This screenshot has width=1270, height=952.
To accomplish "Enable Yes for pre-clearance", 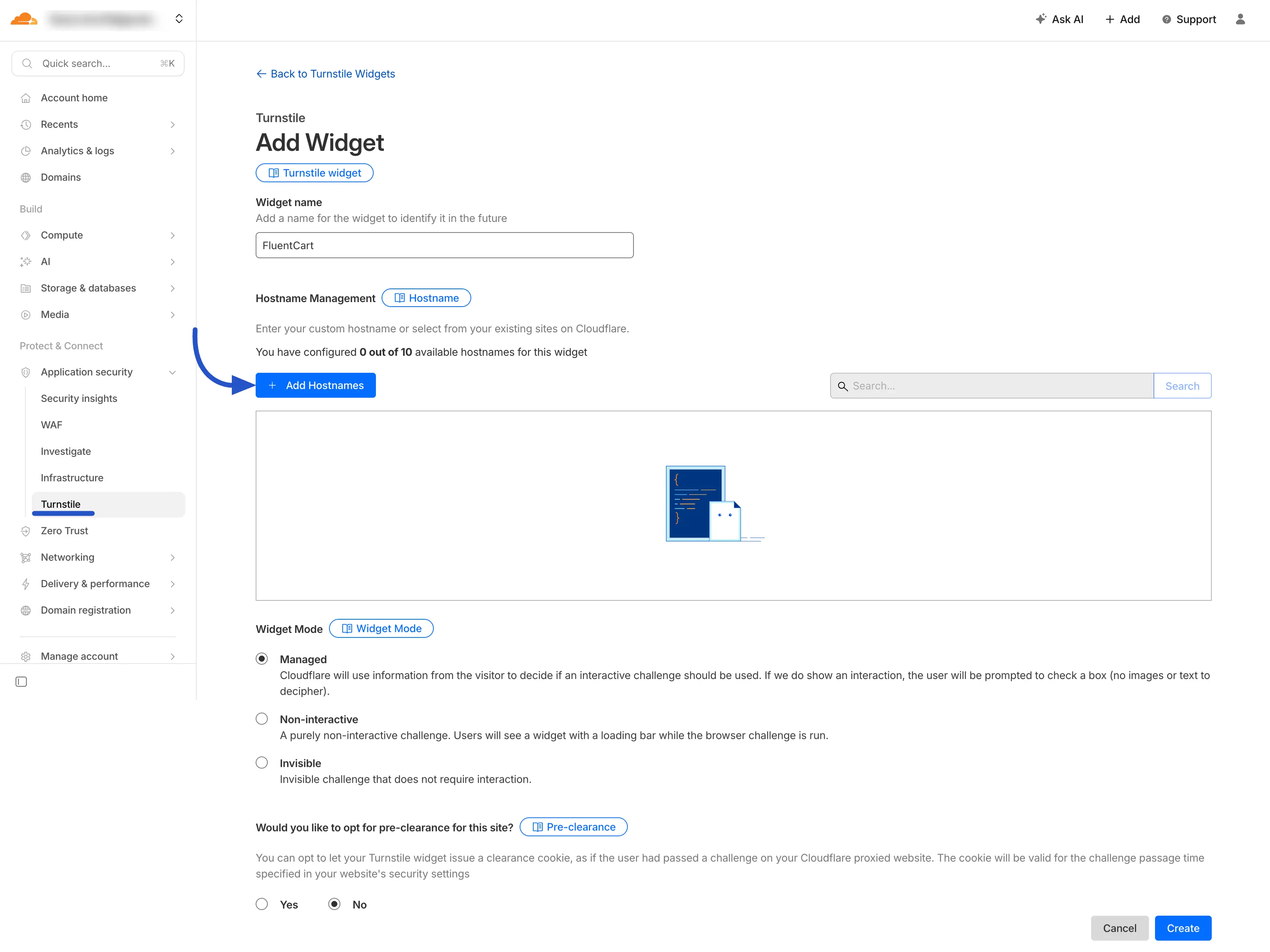I will pos(262,904).
